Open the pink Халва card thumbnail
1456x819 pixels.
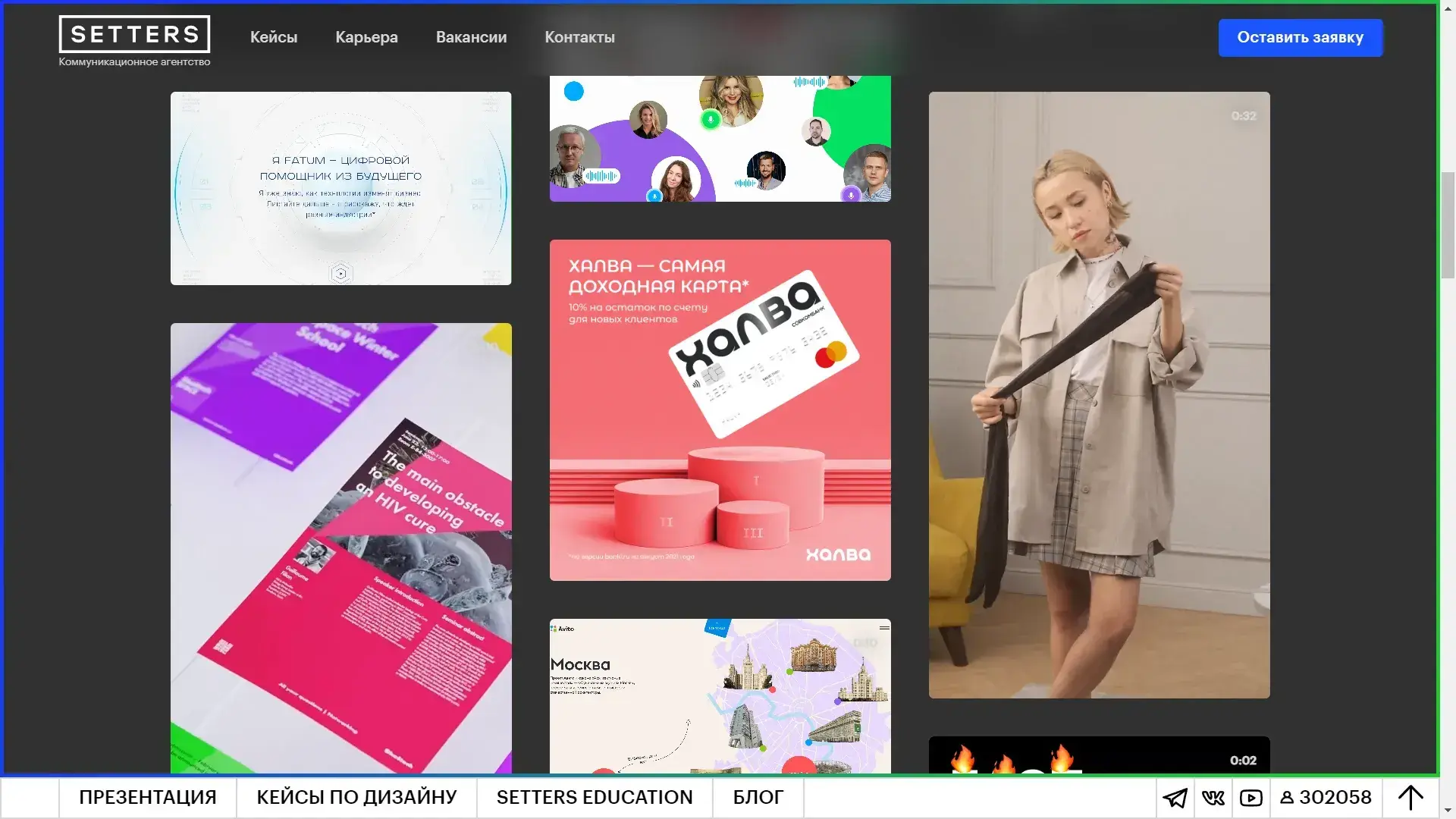(x=720, y=410)
